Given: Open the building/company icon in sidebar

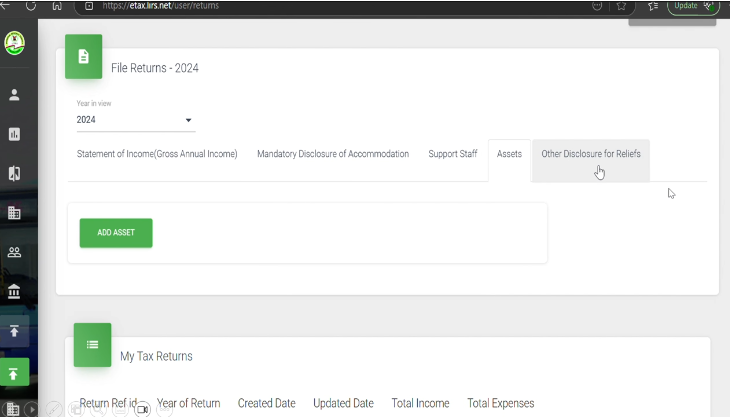Looking at the screenshot, I should click(14, 213).
